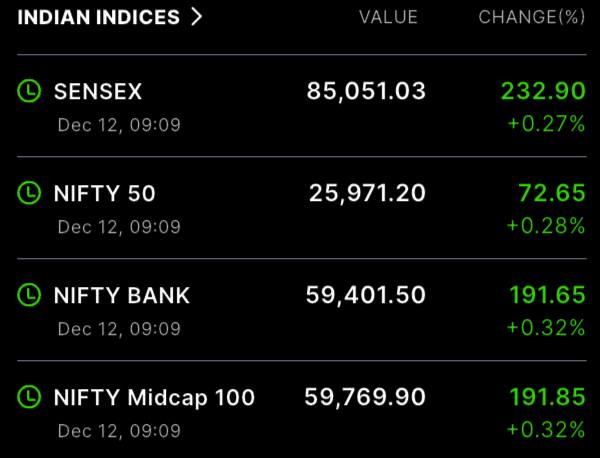
Task: Open the NIFTY 50 index name
Action: pos(104,193)
